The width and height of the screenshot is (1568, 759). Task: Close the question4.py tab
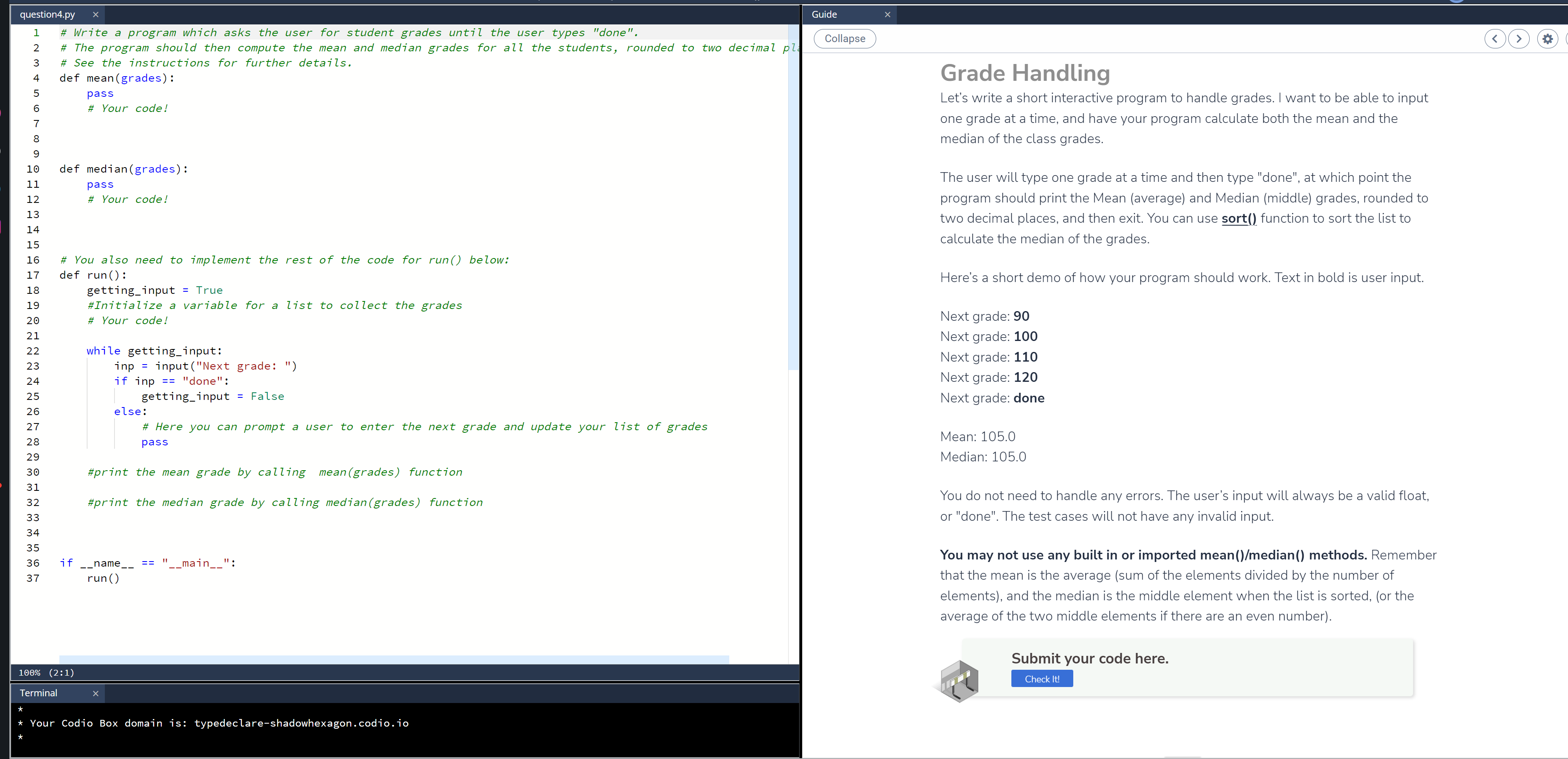tap(96, 15)
